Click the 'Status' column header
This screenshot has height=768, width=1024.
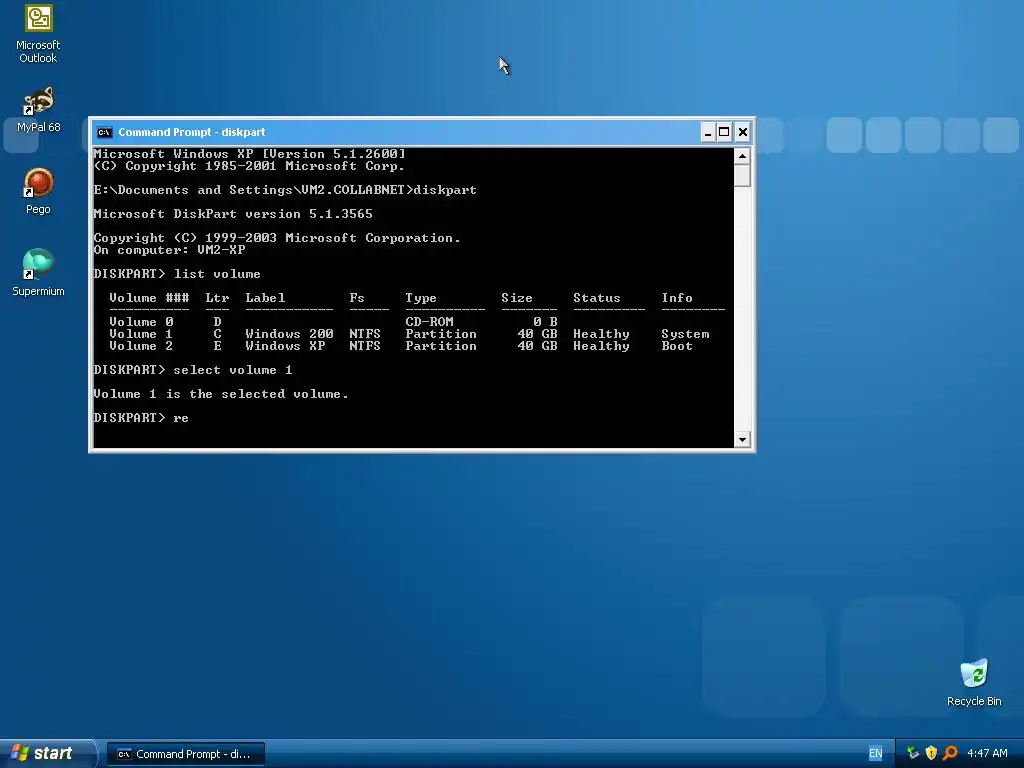tap(596, 298)
